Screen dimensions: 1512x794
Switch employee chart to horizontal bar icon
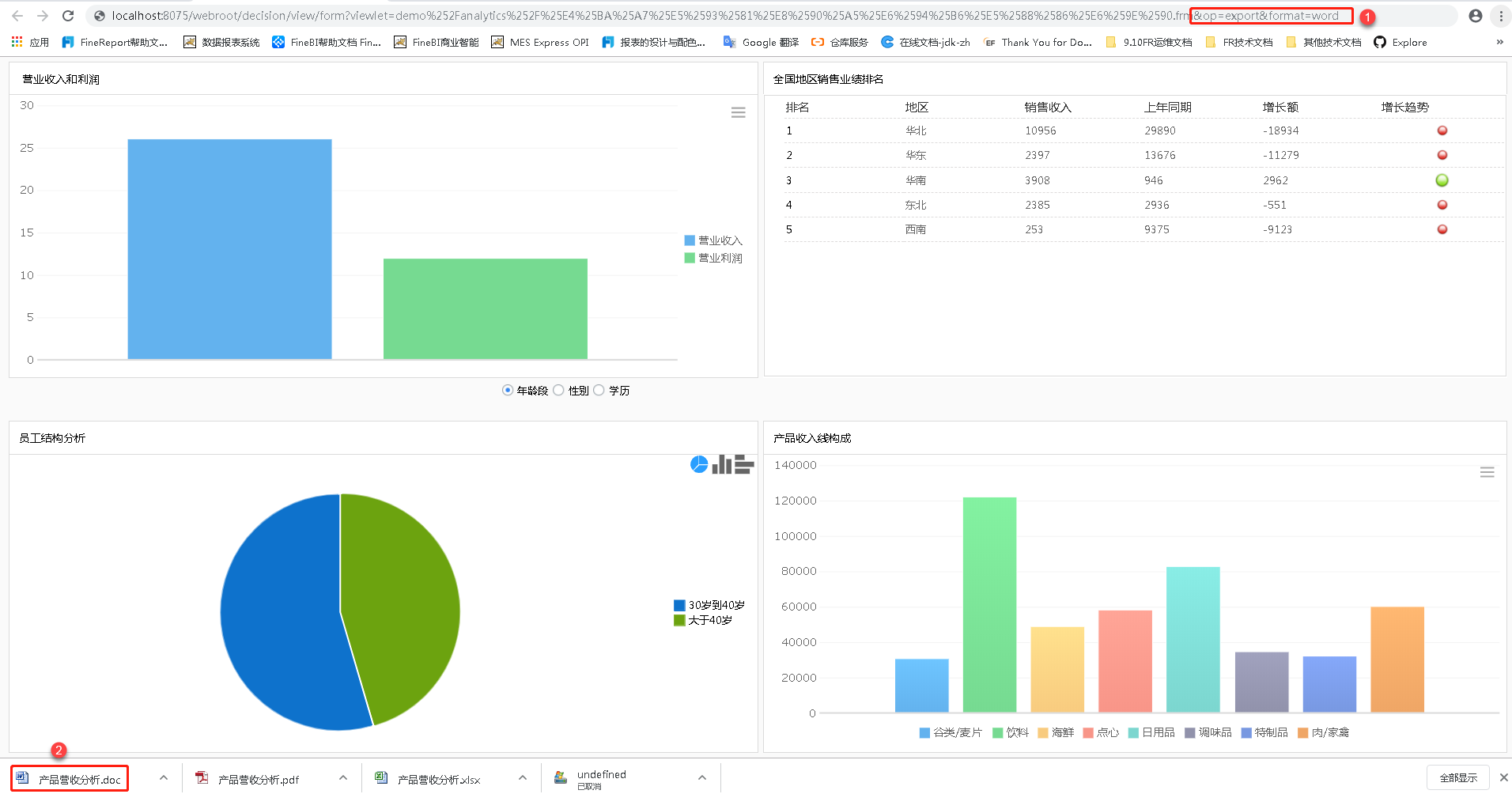[x=744, y=464]
